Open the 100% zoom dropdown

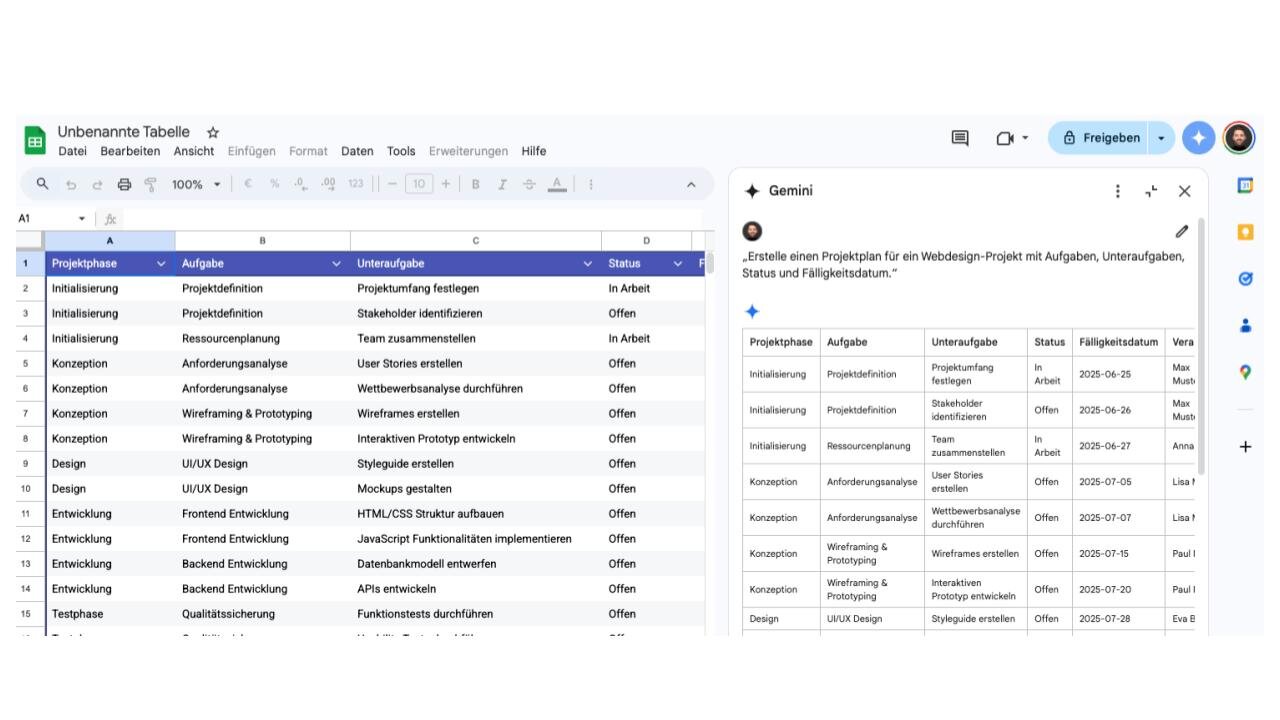196,184
